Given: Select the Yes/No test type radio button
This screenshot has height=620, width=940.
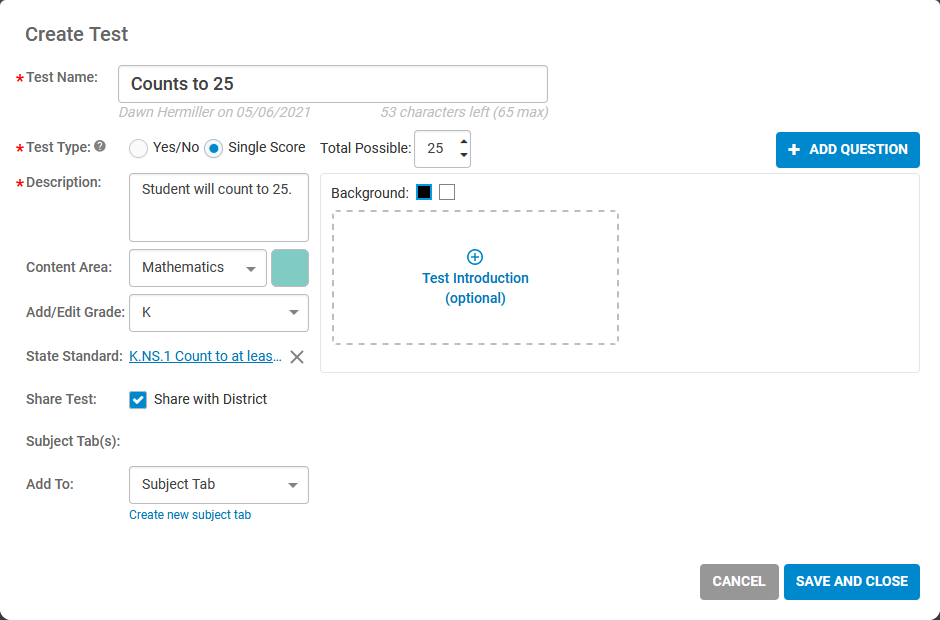Looking at the screenshot, I should point(138,148).
